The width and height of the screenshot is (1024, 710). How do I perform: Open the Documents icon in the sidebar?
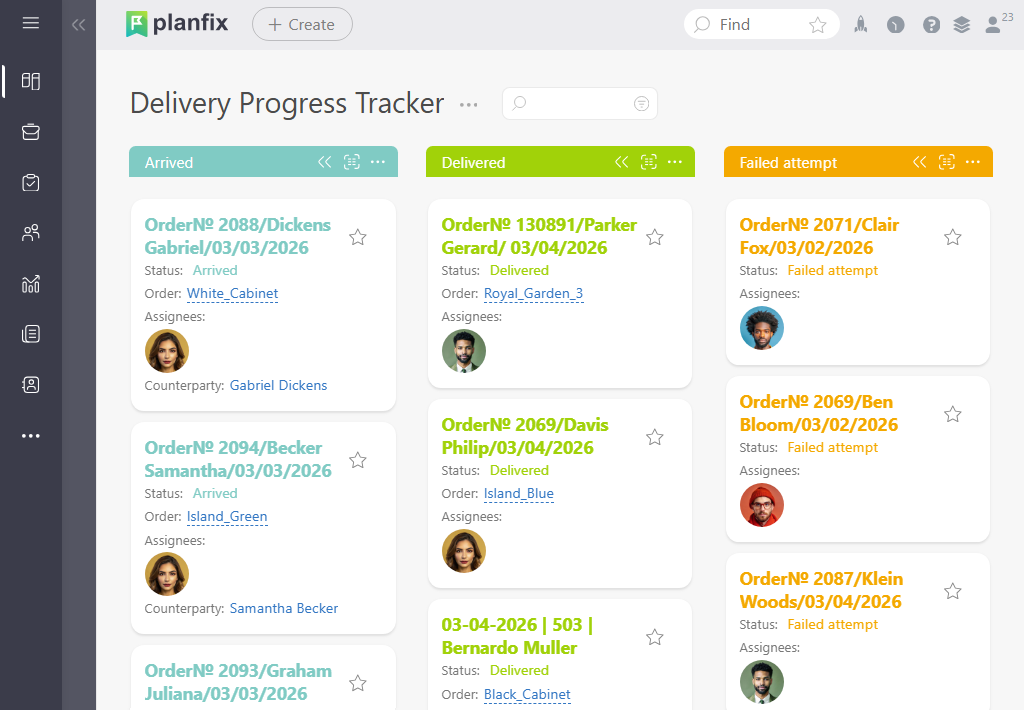[31, 334]
